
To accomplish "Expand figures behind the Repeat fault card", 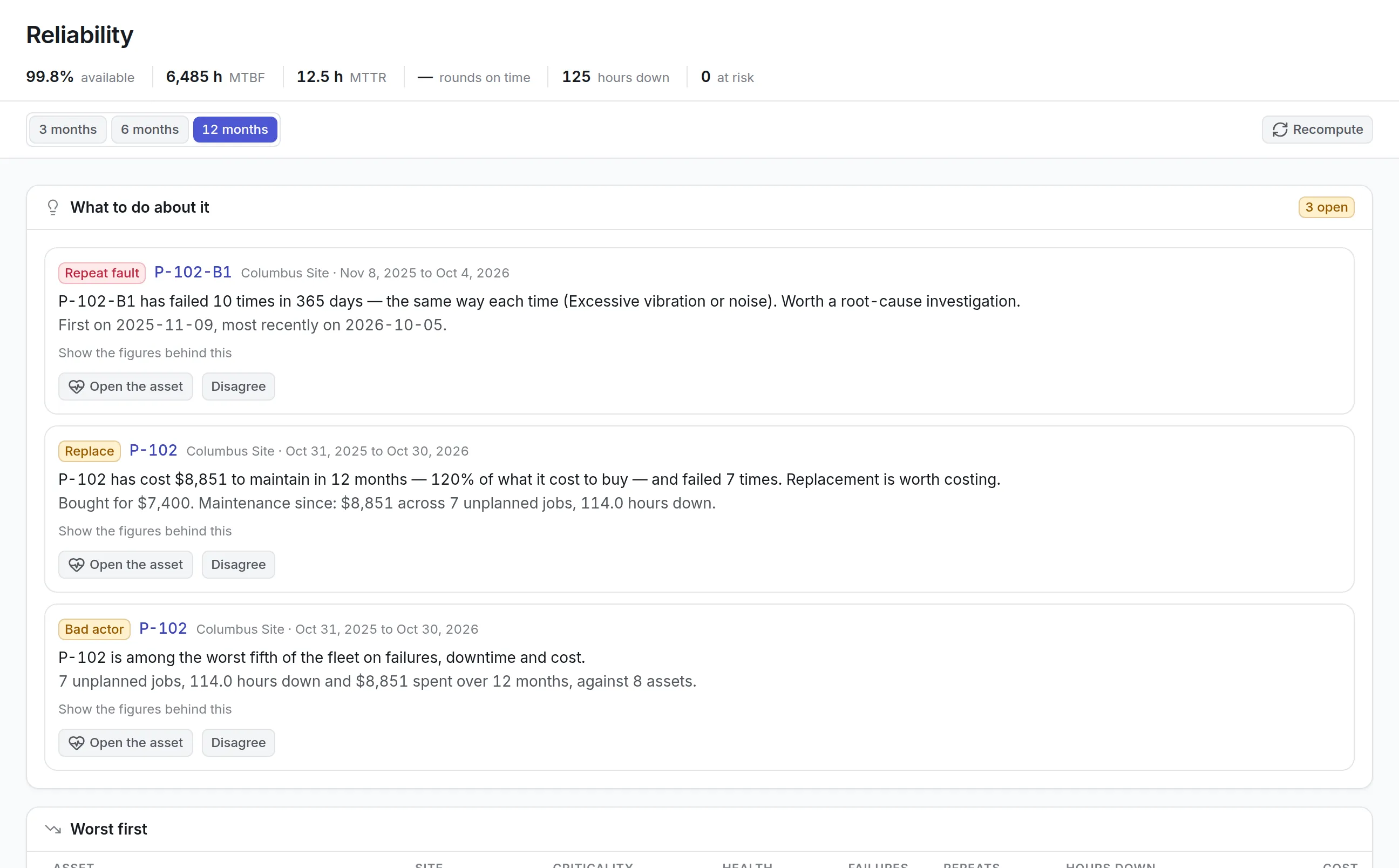I will pos(145,353).
